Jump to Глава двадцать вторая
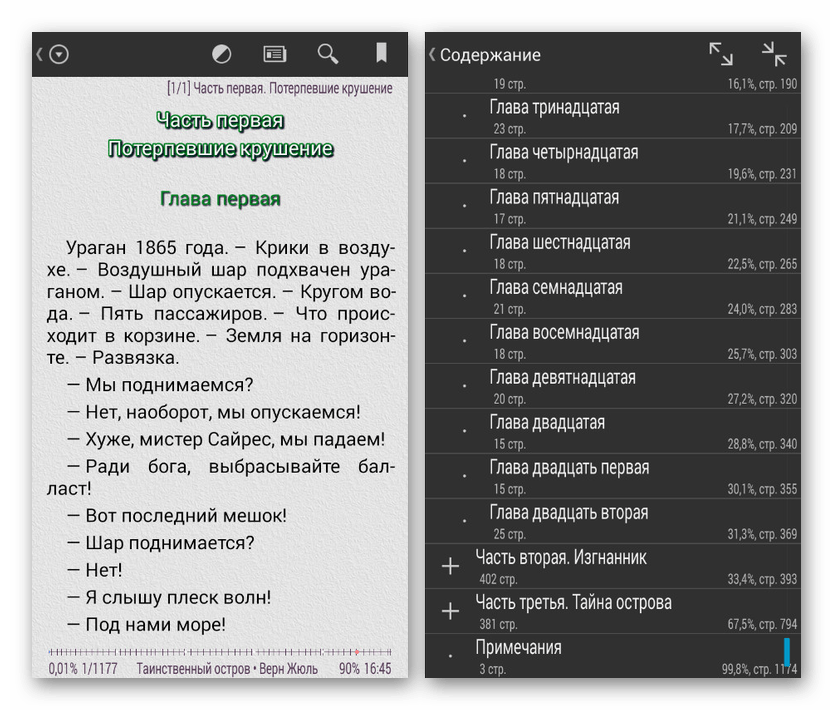The height and width of the screenshot is (710, 833). tap(568, 513)
